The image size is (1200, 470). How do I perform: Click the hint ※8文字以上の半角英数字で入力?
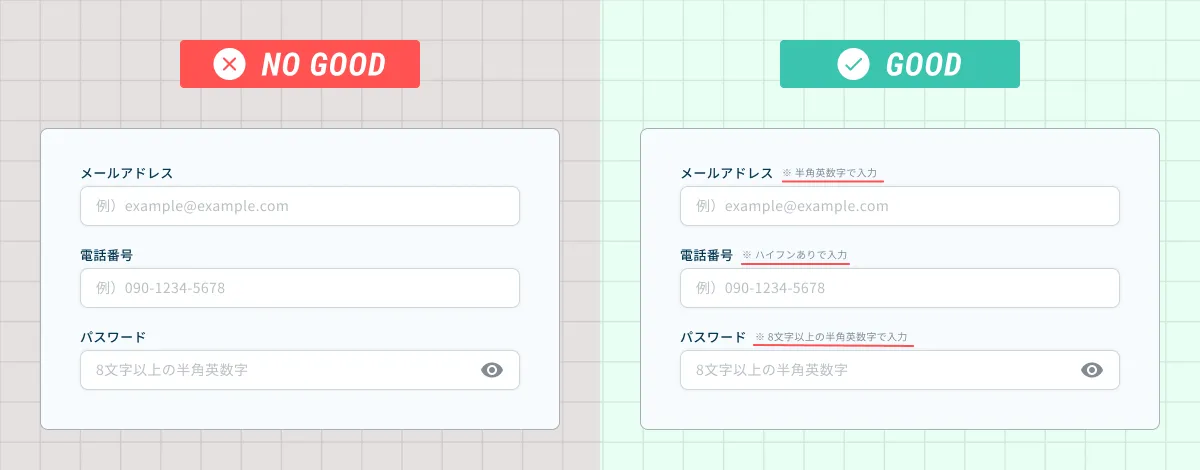[x=831, y=338]
